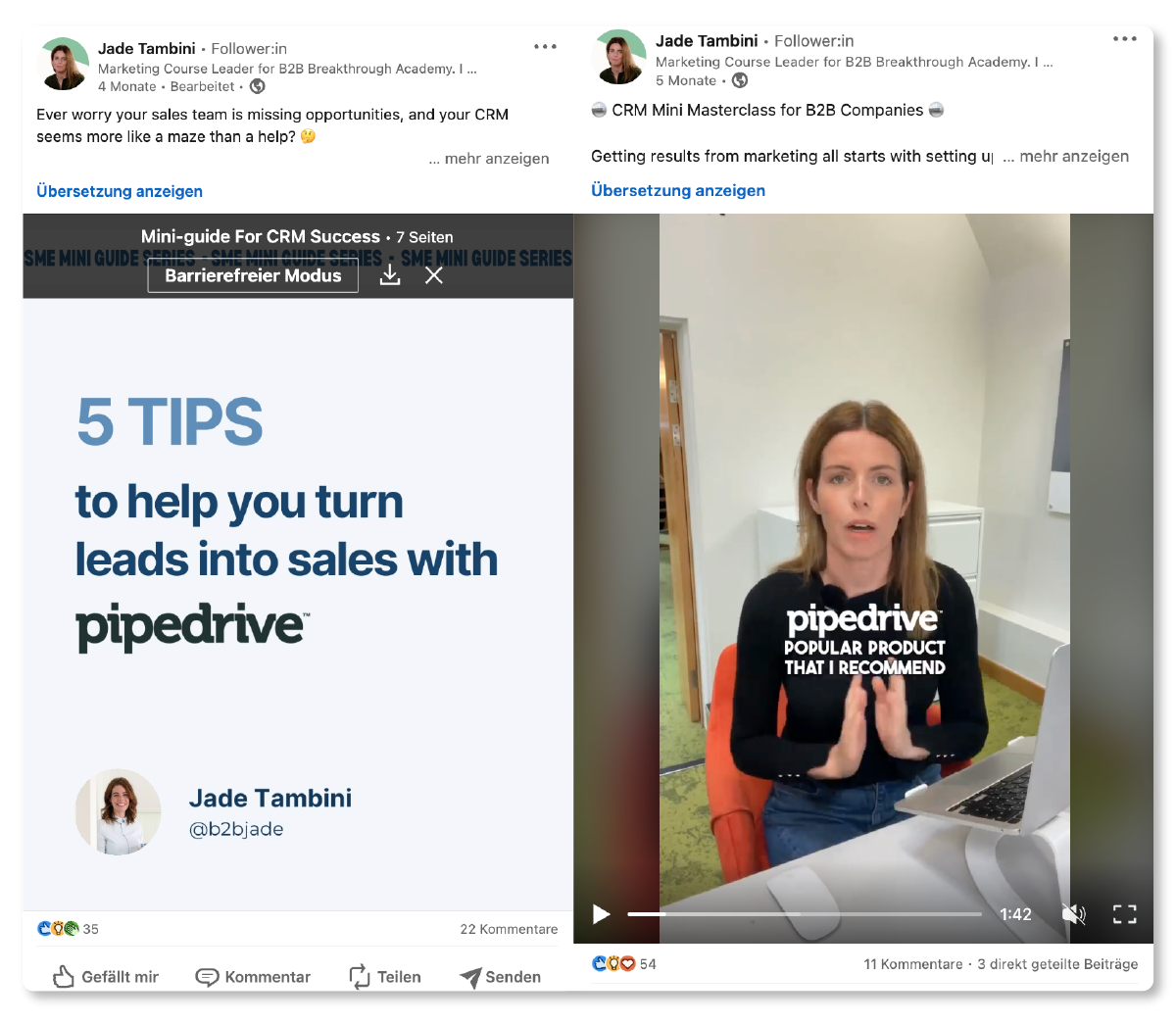Click the 7 Seiten page count
This screenshot has width=1176, height=1024.
[424, 237]
